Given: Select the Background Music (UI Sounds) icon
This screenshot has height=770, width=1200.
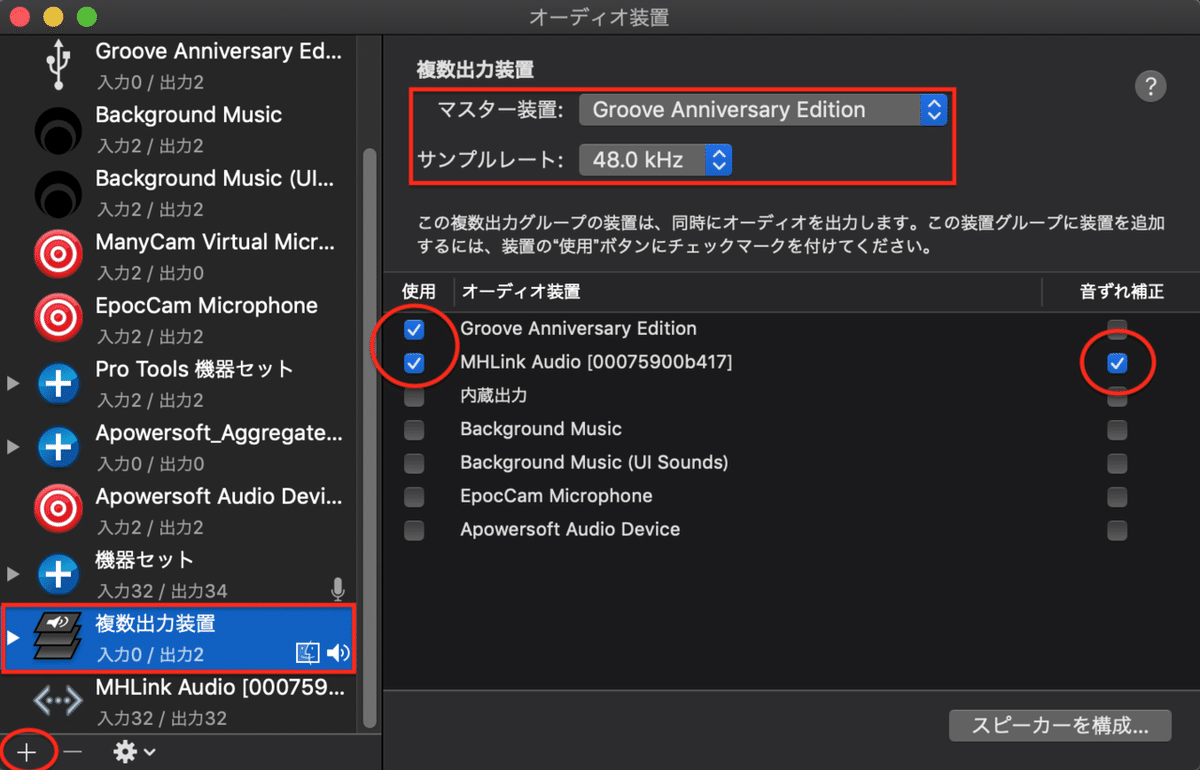Looking at the screenshot, I should 59,193.
